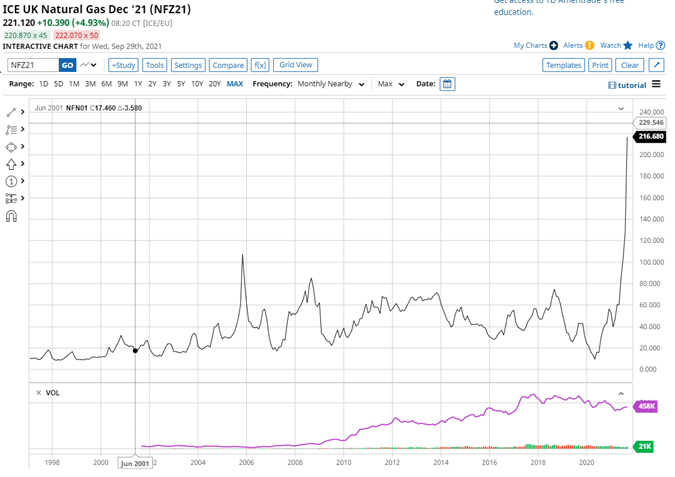
Task: Expand numbered label tool options arrow
Action: coord(23,181)
